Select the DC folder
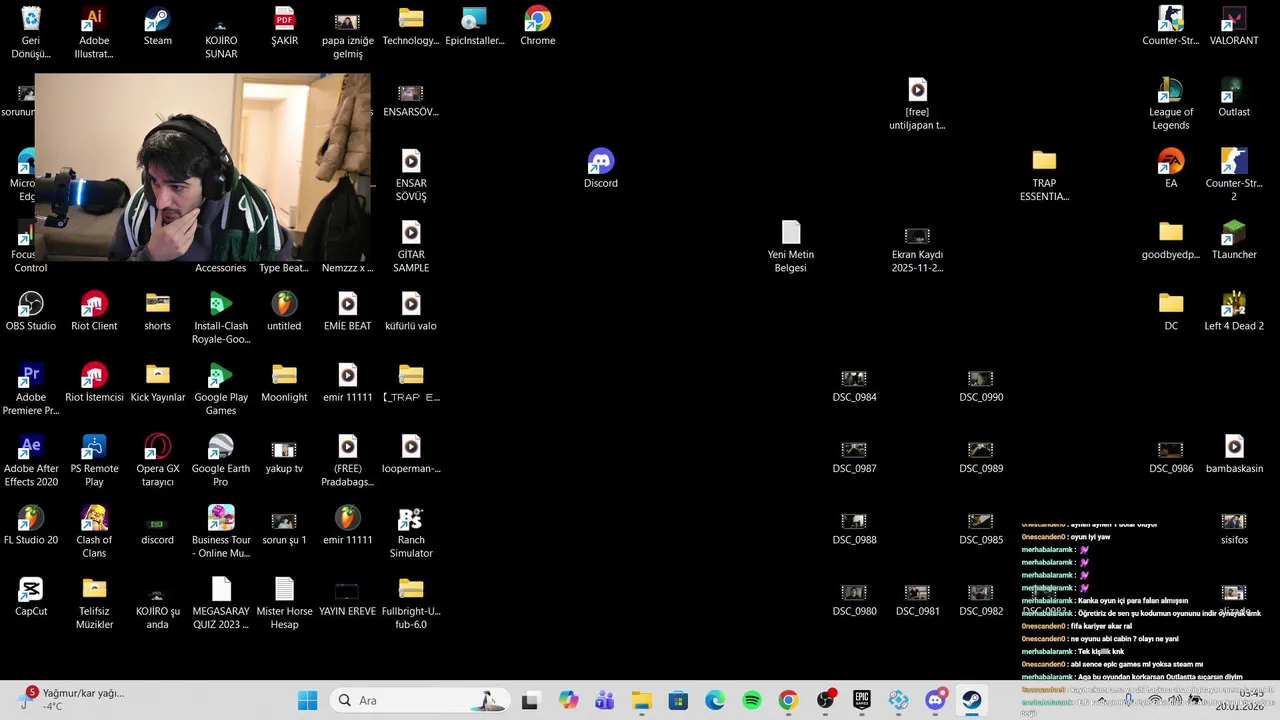Image resolution: width=1280 pixels, height=720 pixels. (x=1171, y=312)
